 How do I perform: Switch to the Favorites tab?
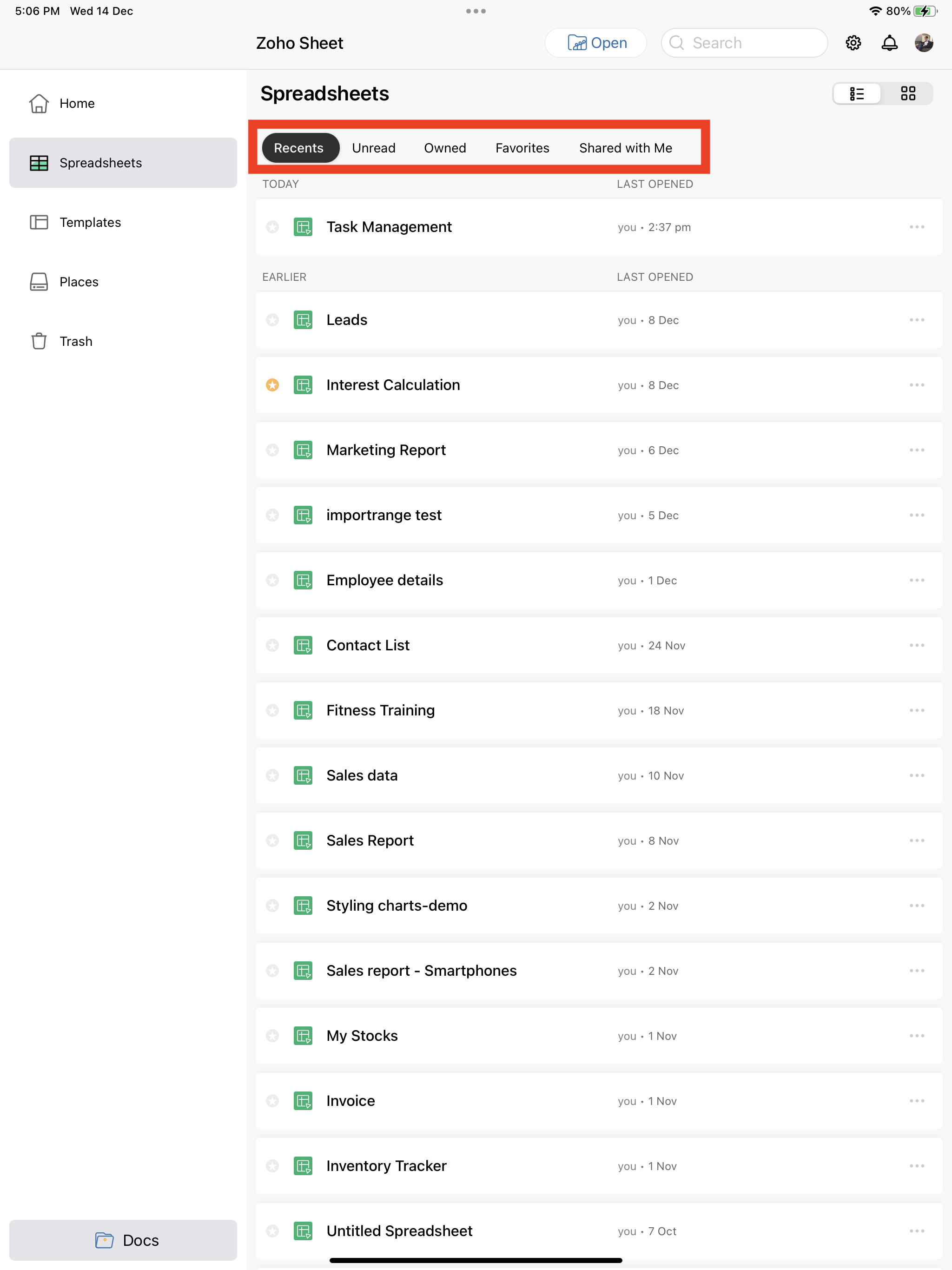(522, 148)
